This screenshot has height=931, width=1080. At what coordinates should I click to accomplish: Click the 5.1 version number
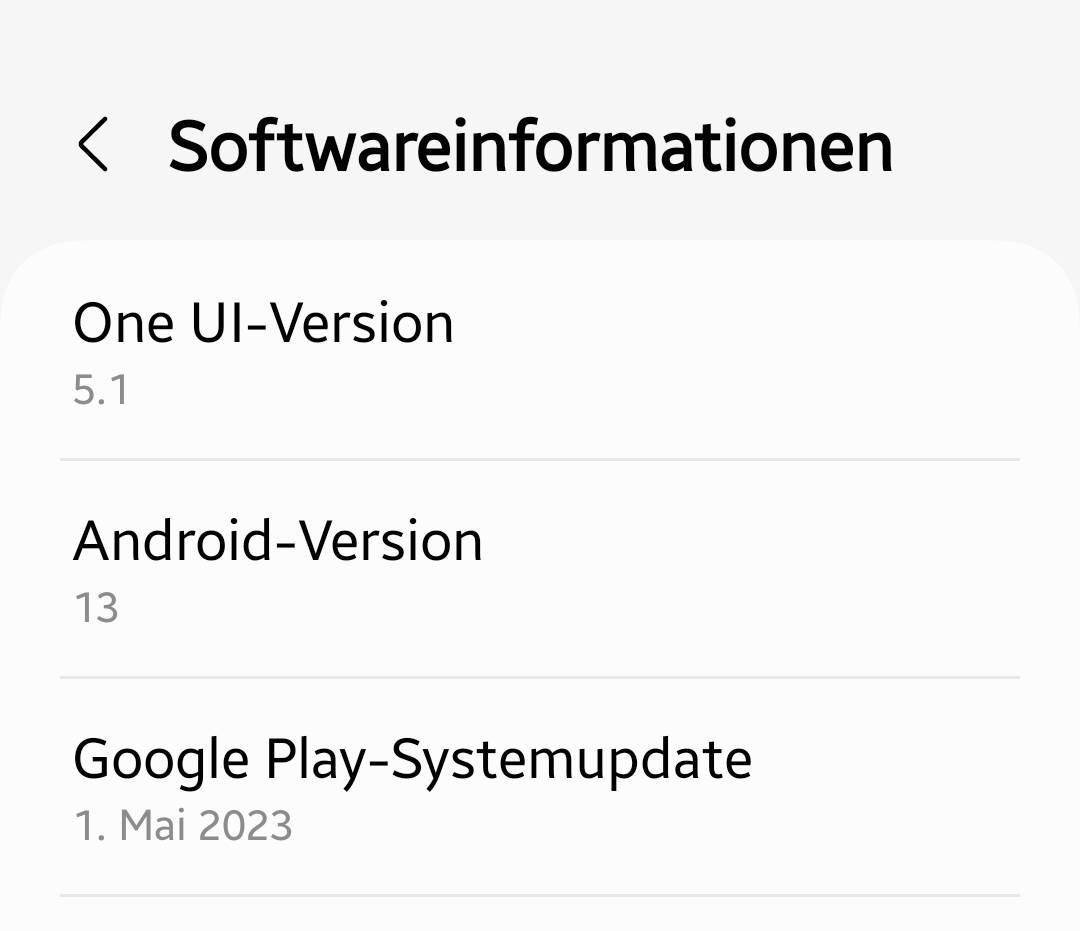pyautogui.click(x=101, y=390)
